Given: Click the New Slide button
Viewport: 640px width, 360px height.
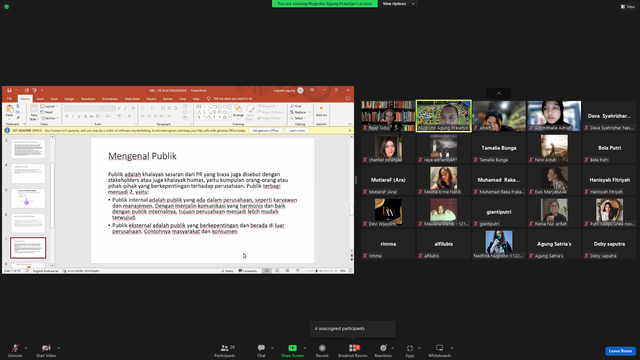Looking at the screenshot, I should 34,113.
